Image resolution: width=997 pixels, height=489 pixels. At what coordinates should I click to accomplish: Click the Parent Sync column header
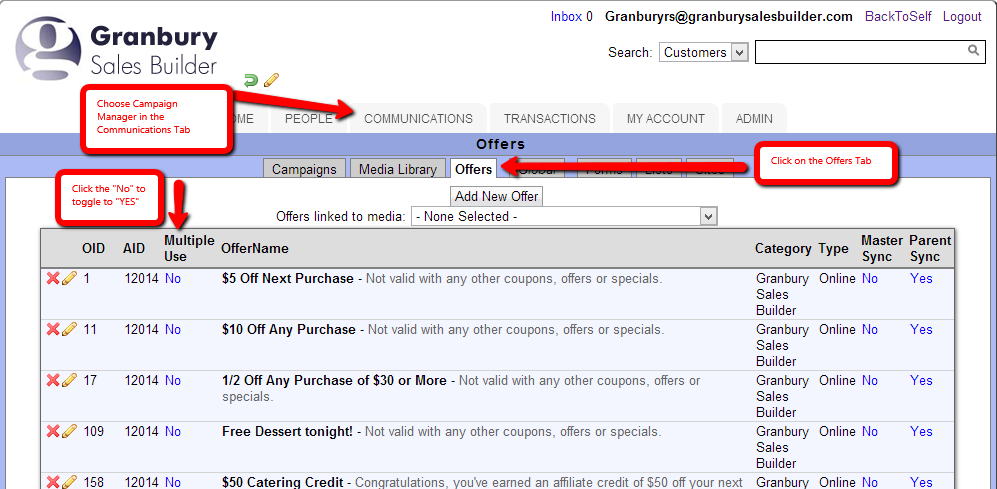[x=930, y=248]
